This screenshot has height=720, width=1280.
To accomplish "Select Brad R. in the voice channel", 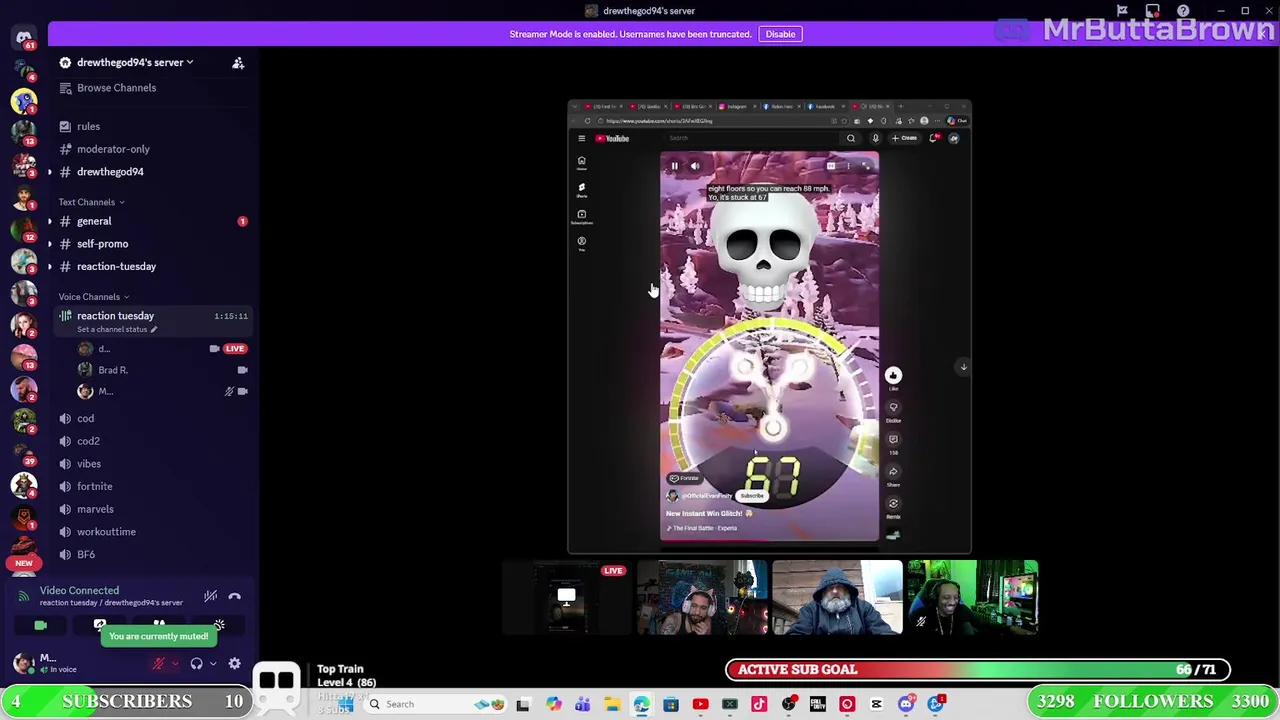I will (113, 370).
